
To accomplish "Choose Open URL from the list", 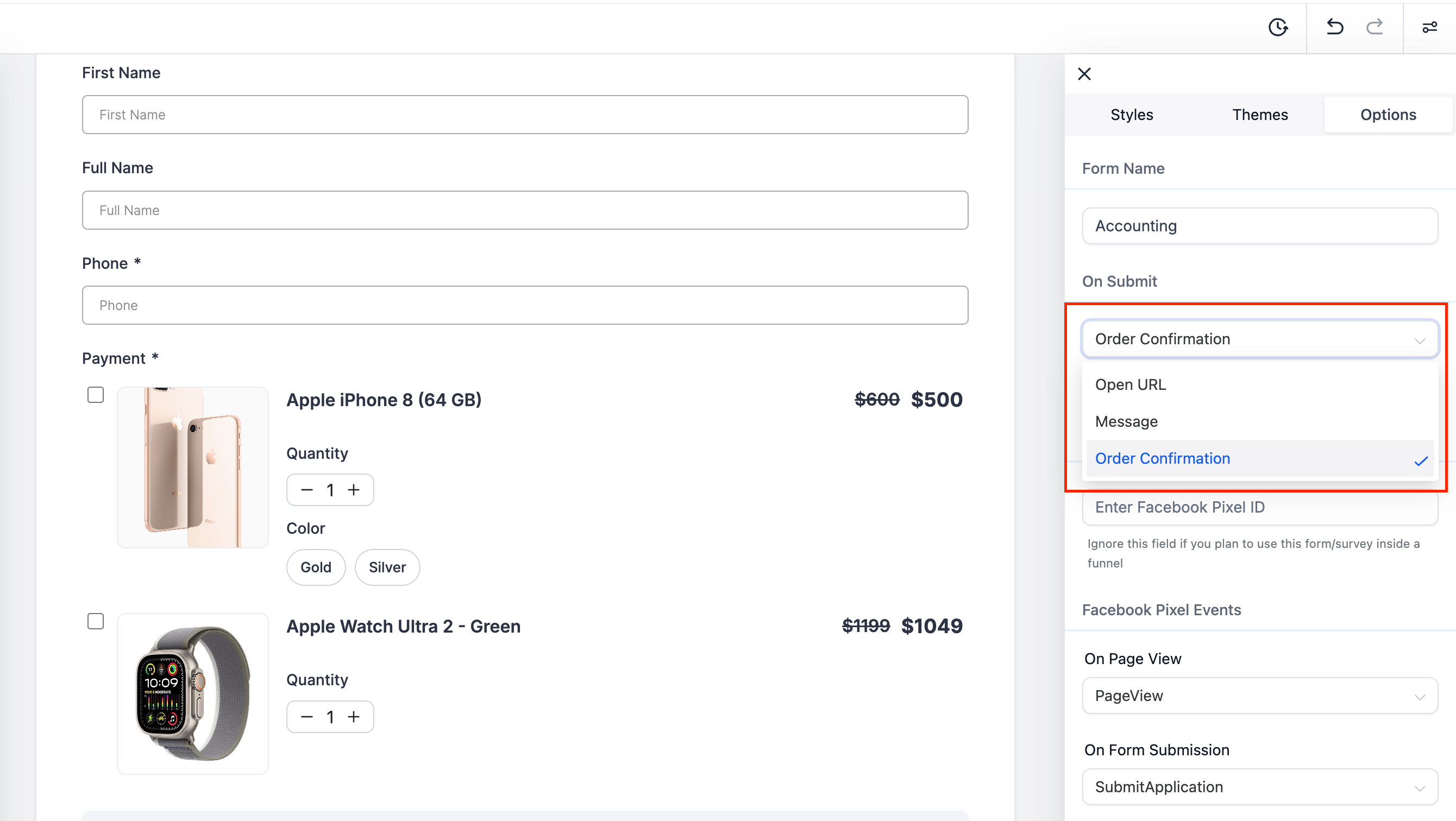I will click(x=1131, y=385).
